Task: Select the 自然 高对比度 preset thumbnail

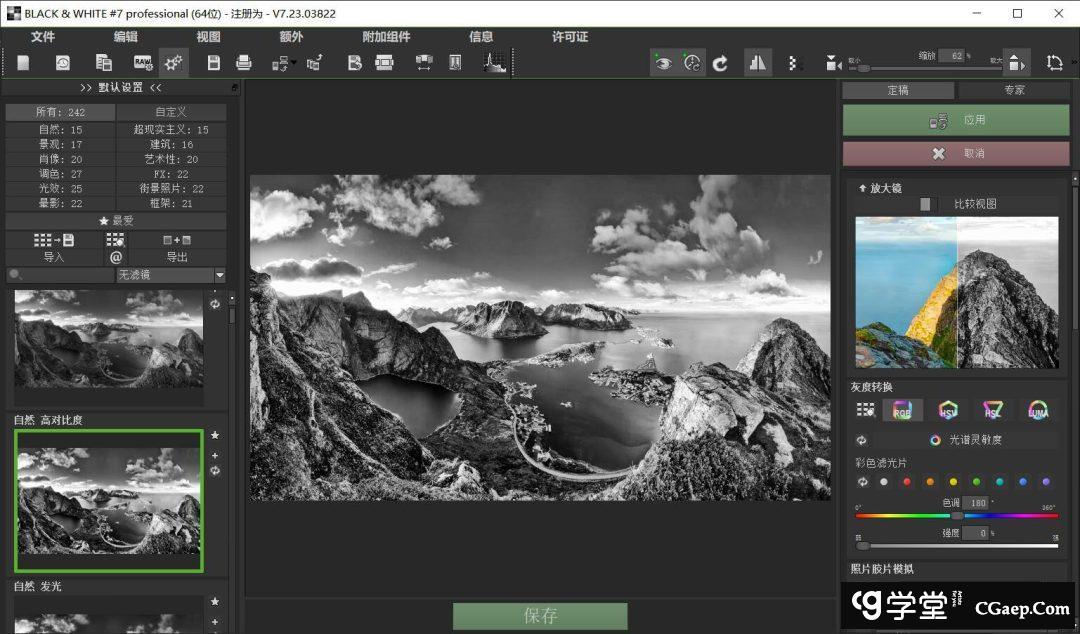Action: pos(108,501)
